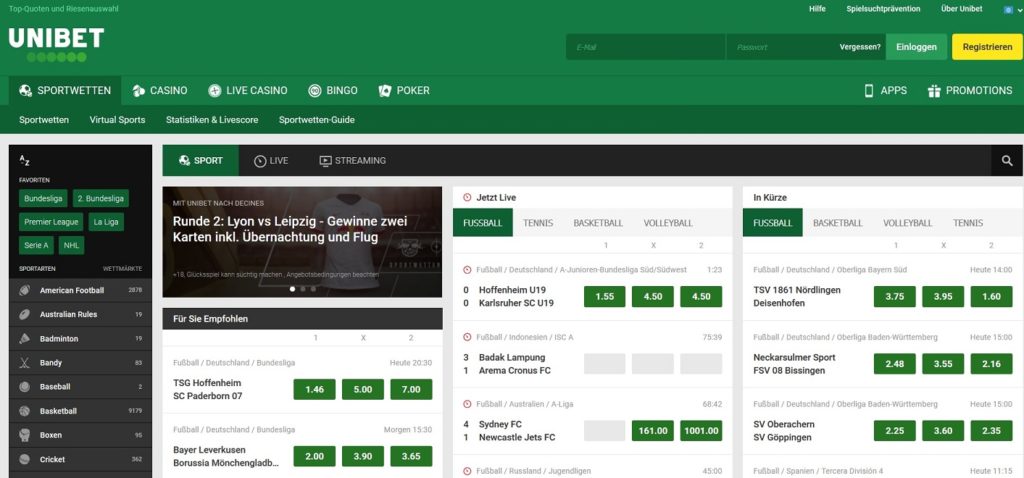This screenshot has width=1024, height=478.
Task: Click live clock icon for Australien A-Liga match
Action: [x=467, y=404]
